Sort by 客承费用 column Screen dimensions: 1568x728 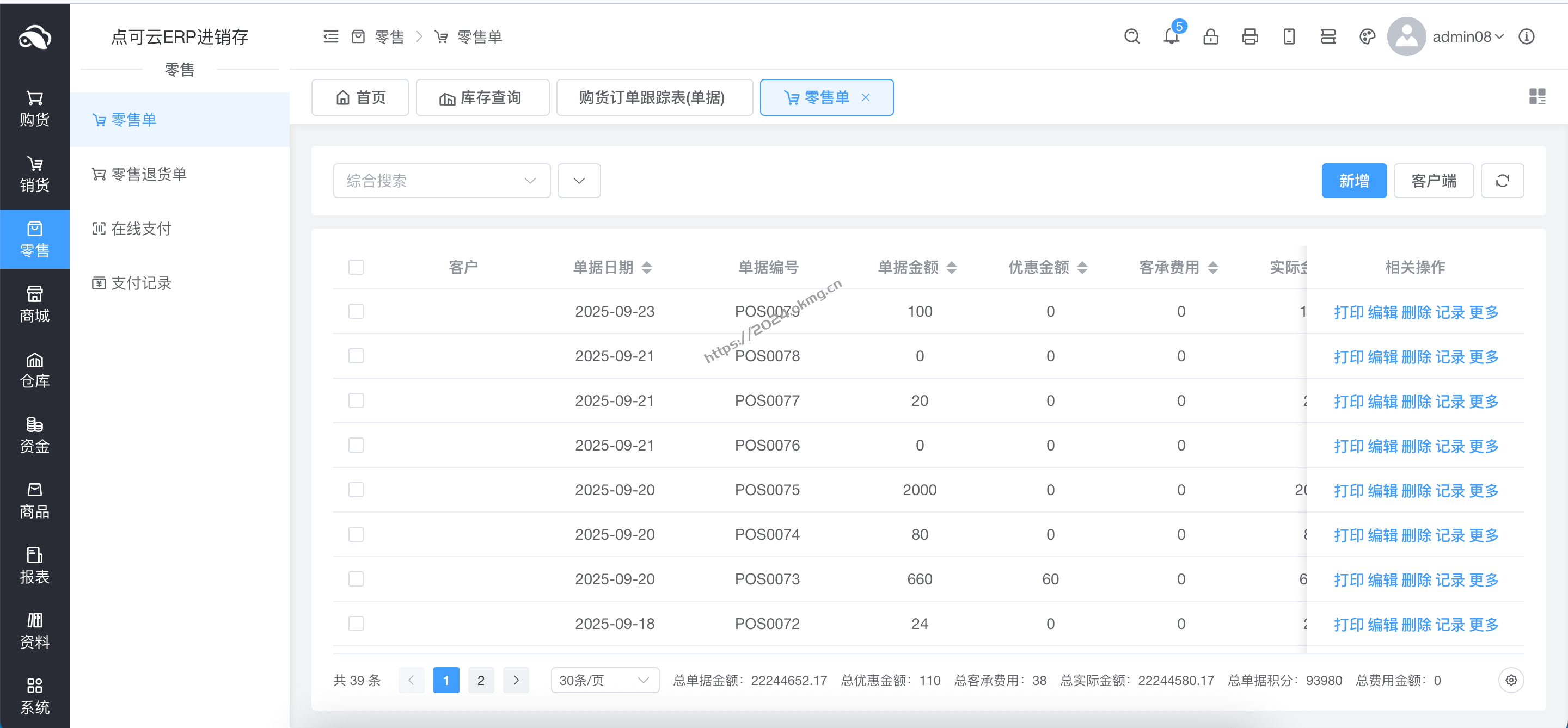coord(1212,268)
